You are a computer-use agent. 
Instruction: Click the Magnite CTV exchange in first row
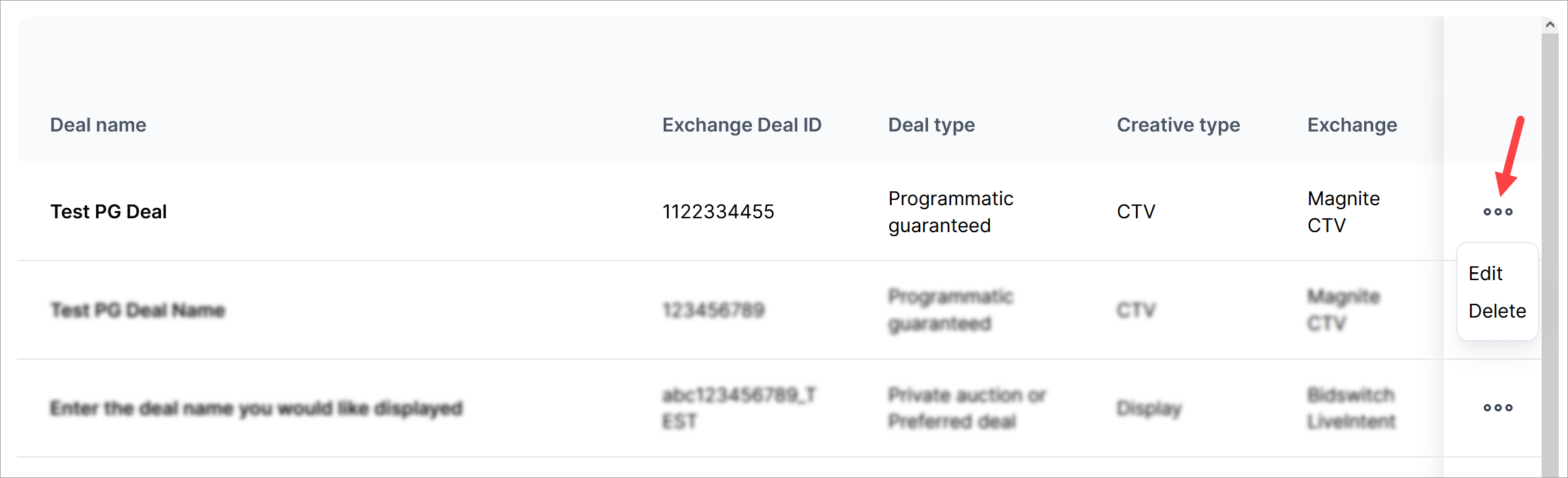pyautogui.click(x=1343, y=212)
